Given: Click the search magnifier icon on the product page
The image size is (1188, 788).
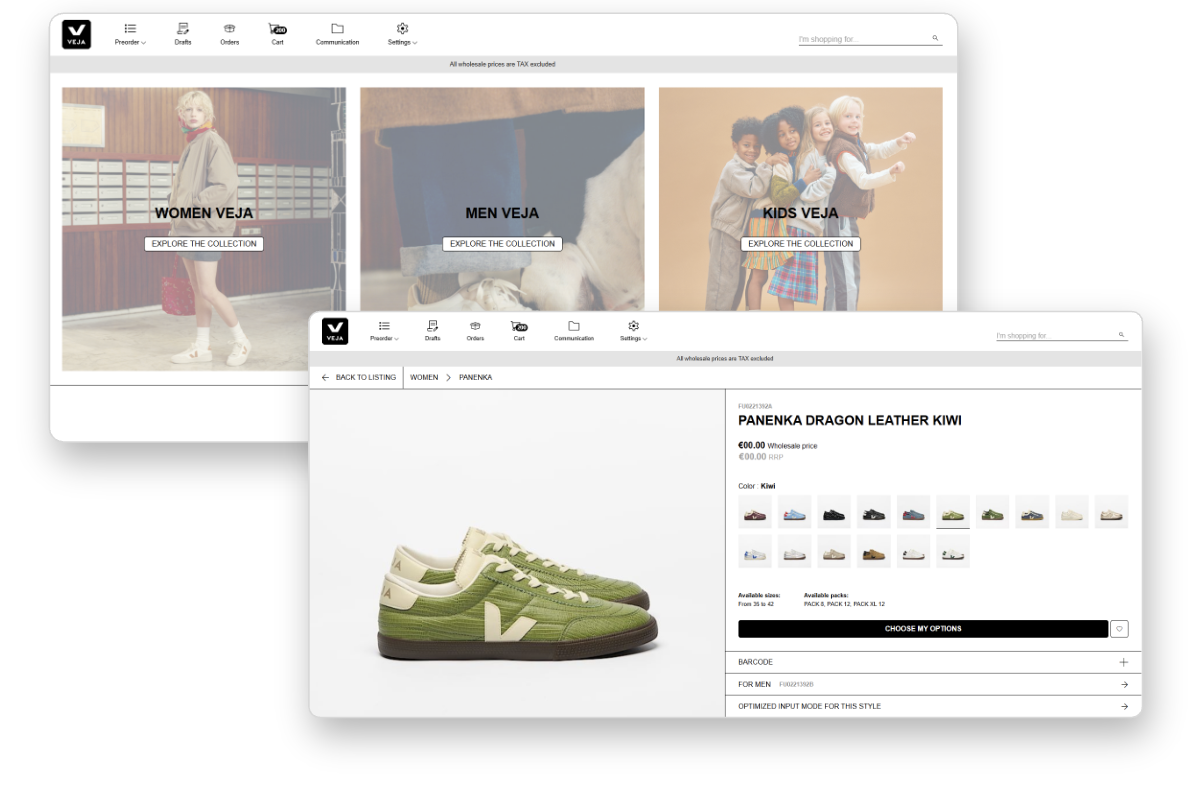Looking at the screenshot, I should point(1122,335).
